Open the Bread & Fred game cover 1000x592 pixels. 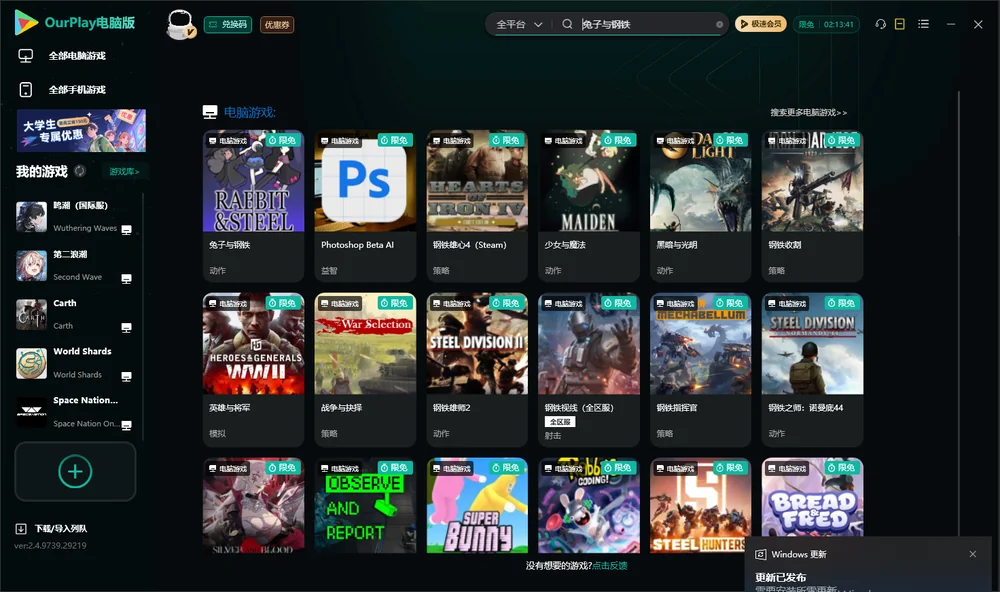[812, 498]
